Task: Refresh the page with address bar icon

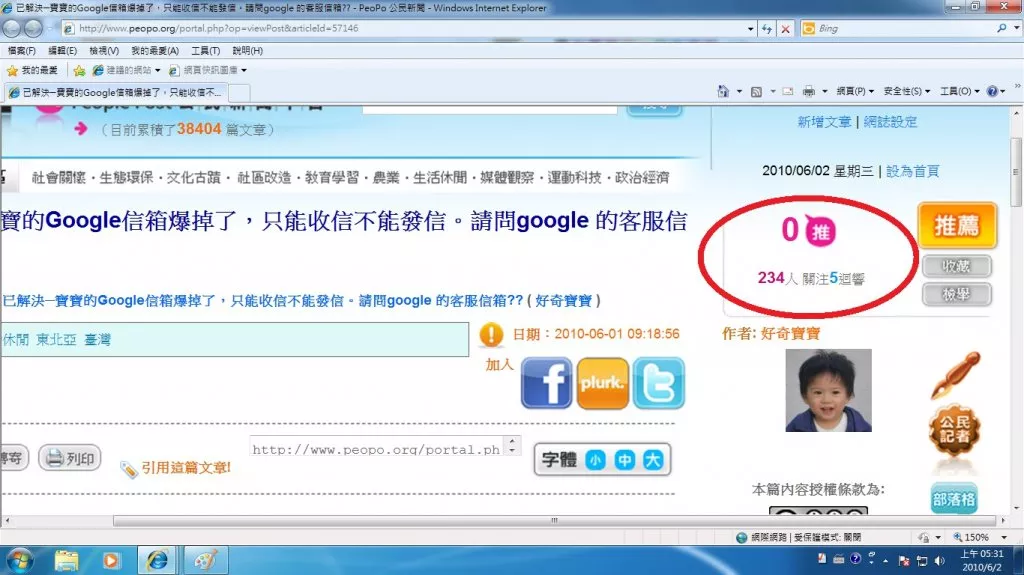Action: point(767,29)
